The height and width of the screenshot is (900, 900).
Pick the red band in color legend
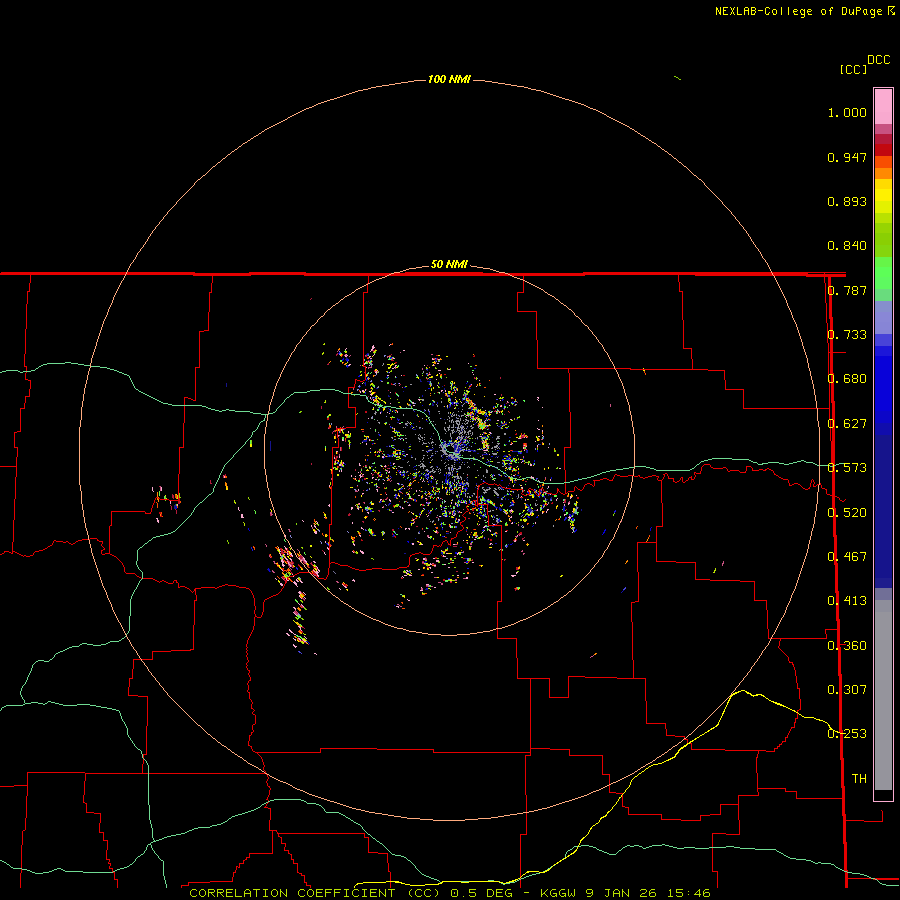click(x=883, y=149)
